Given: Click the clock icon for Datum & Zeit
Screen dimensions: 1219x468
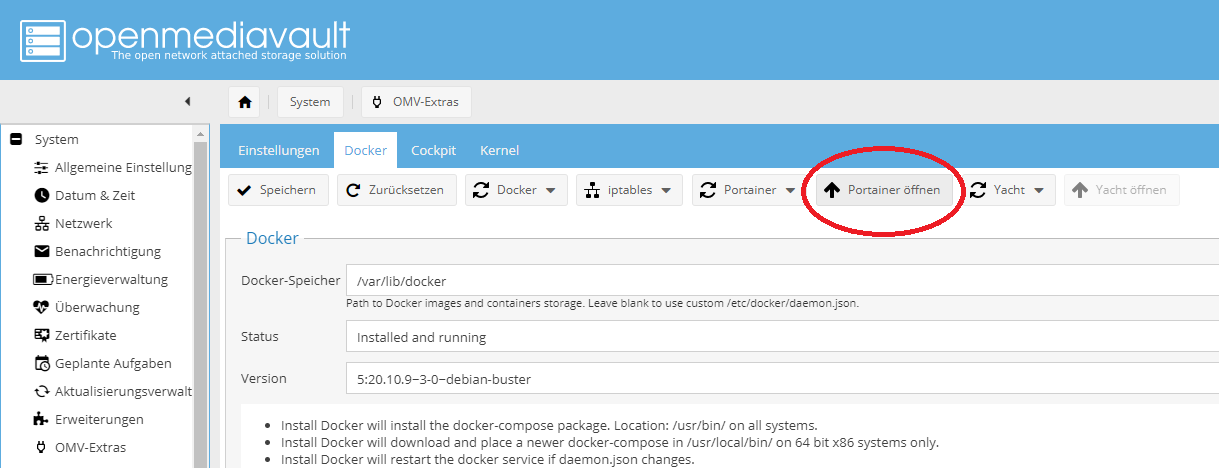Looking at the screenshot, I should 41,195.
